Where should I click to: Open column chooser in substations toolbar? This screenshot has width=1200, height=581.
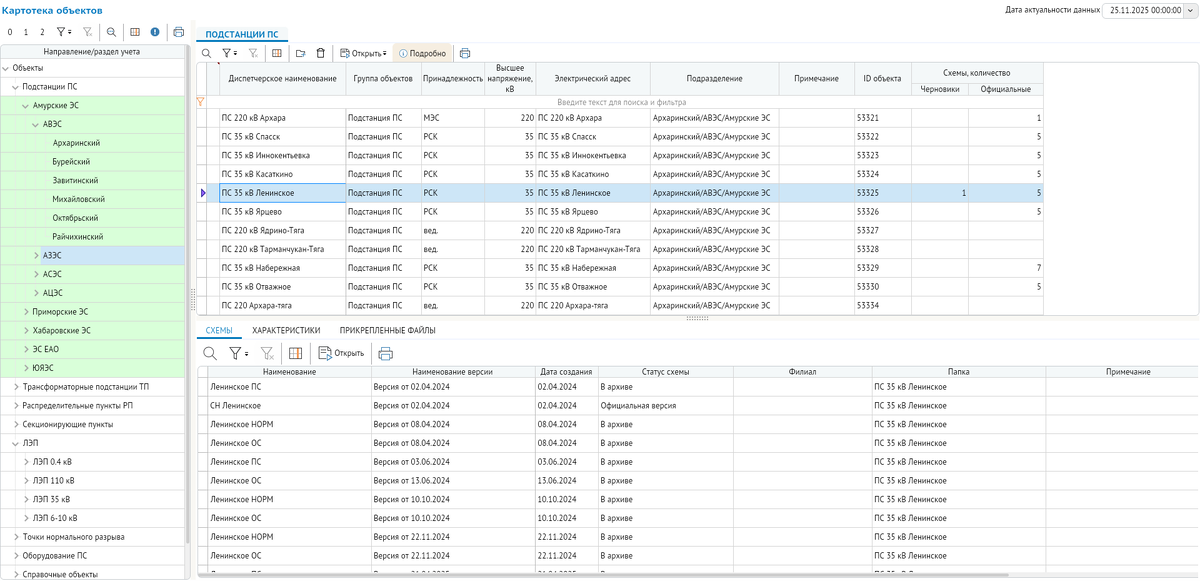tap(277, 53)
